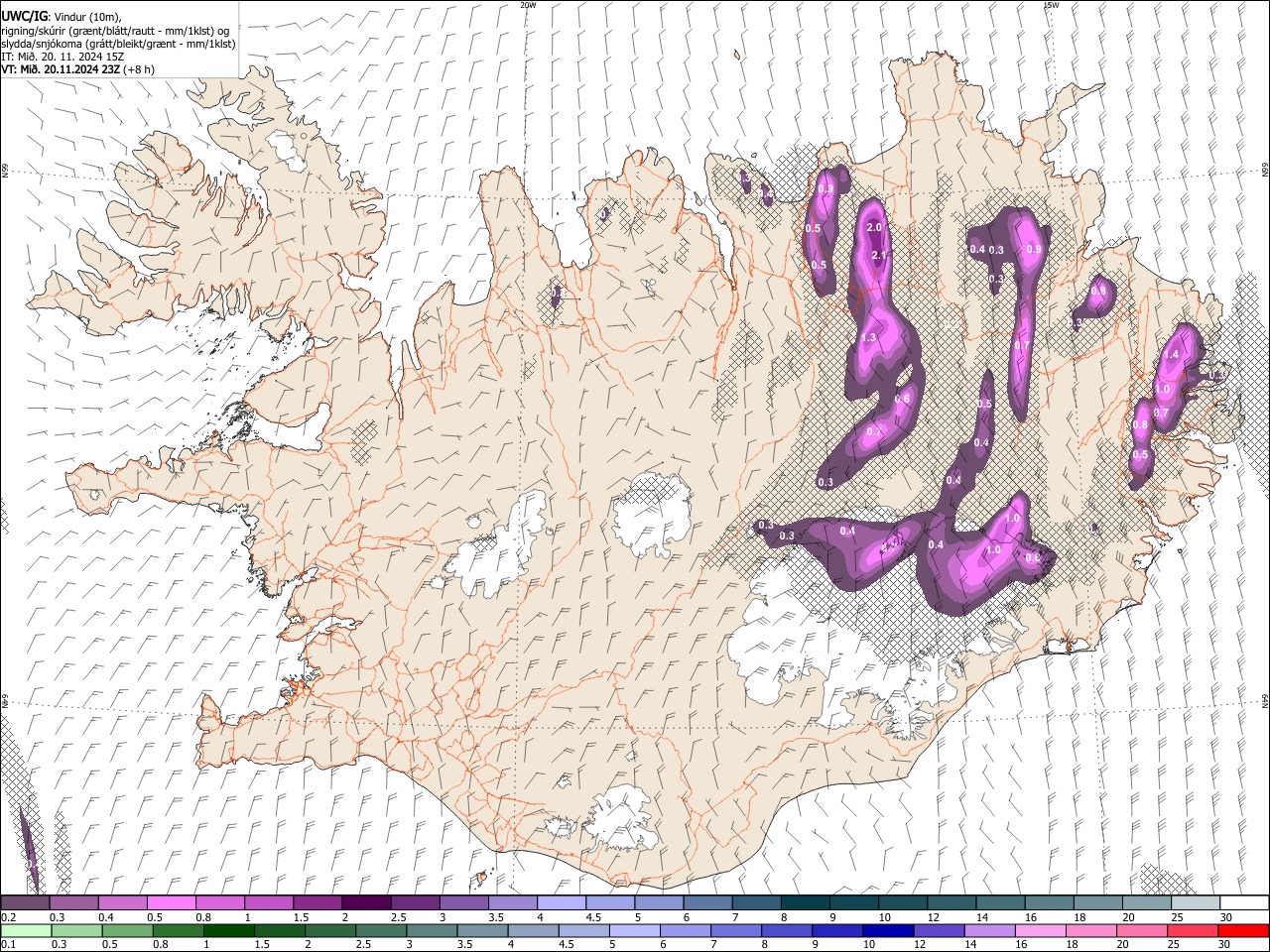Click the 64N latitude label on right edge
The image size is (1270, 952).
[1265, 700]
